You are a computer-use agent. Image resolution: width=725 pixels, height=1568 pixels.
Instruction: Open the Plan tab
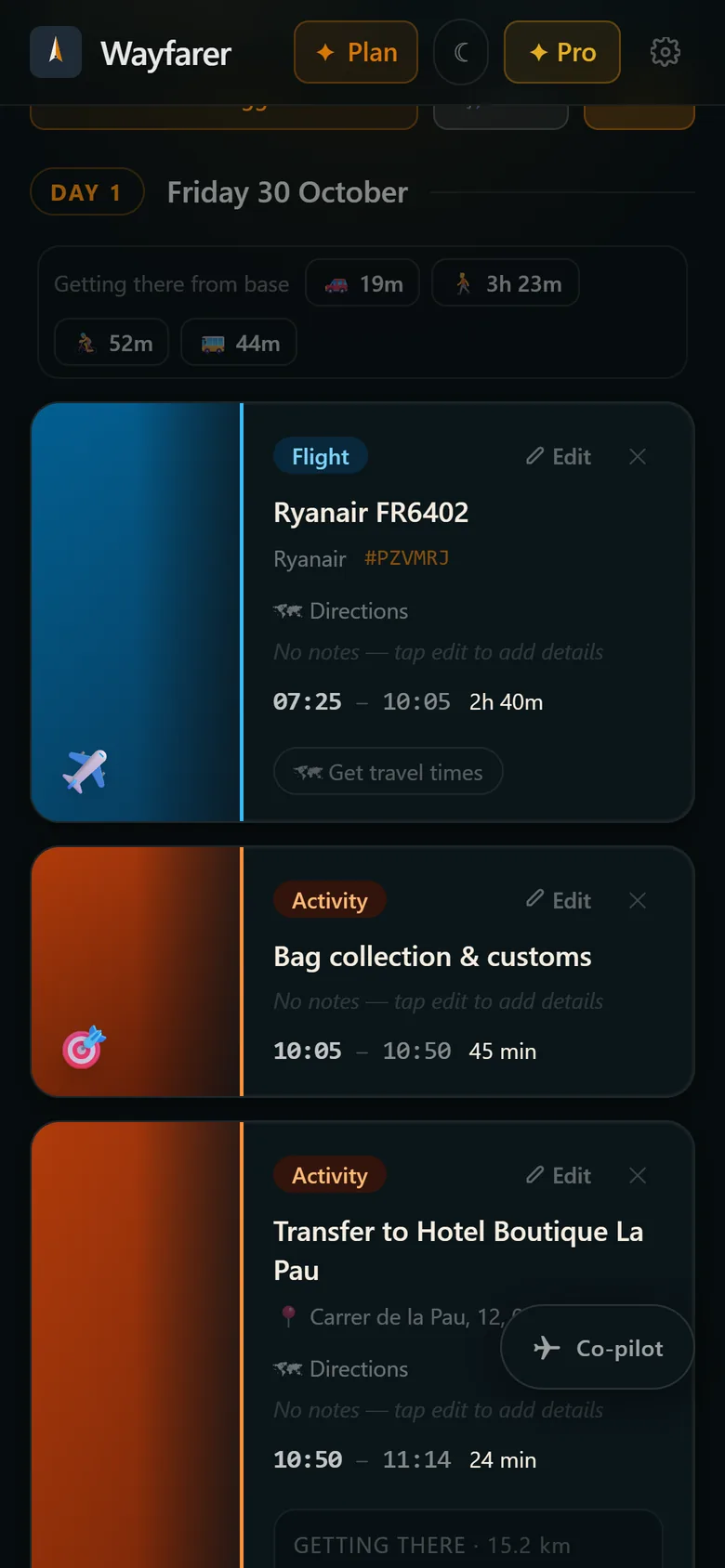(356, 52)
